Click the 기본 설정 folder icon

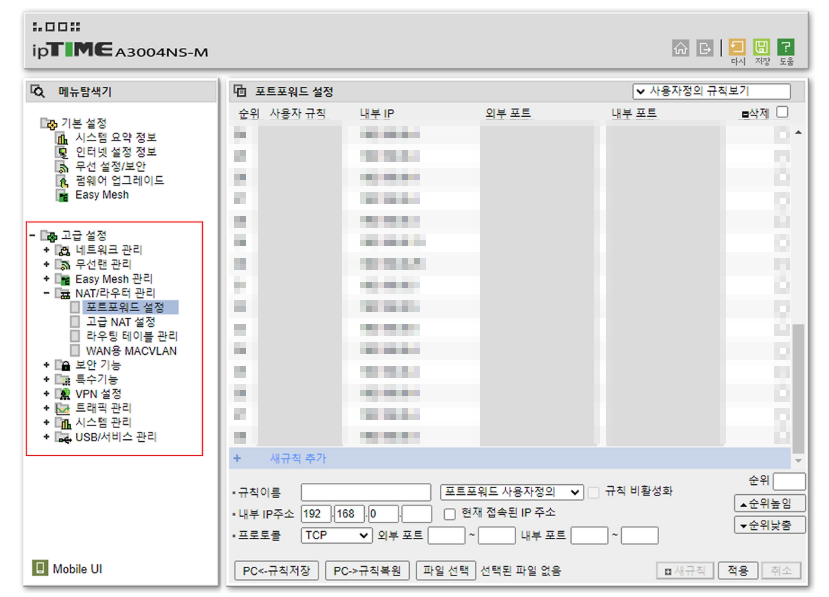[49, 123]
